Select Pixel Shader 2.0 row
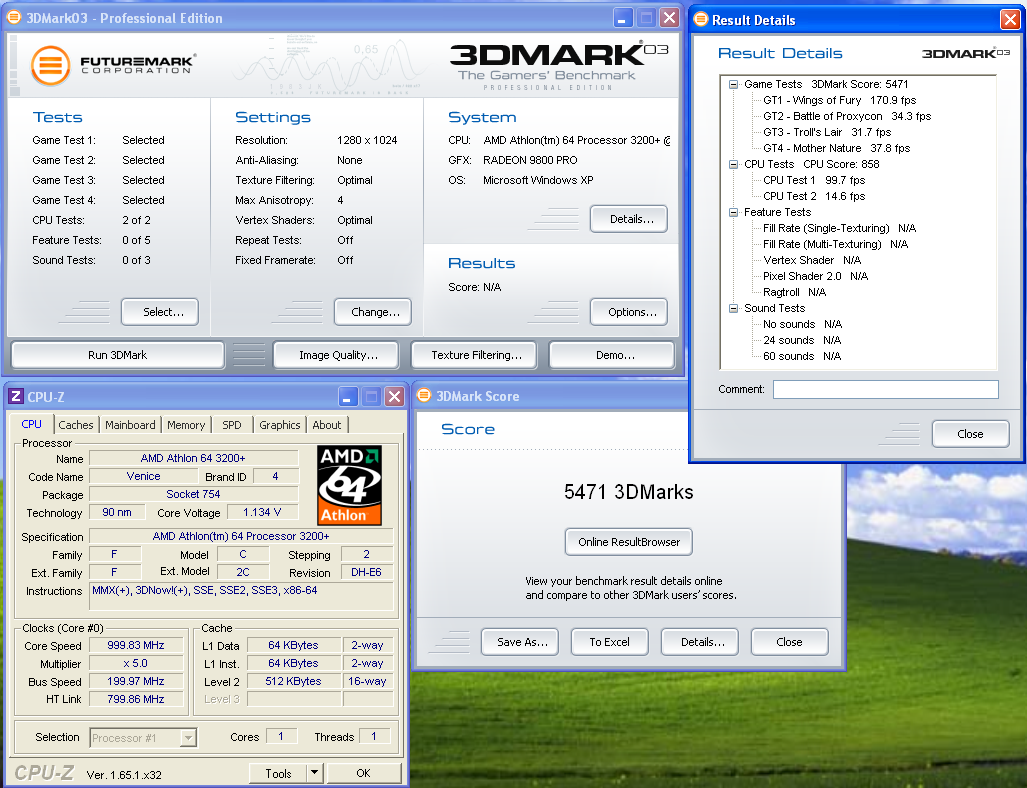The width and height of the screenshot is (1027, 788). (815, 276)
